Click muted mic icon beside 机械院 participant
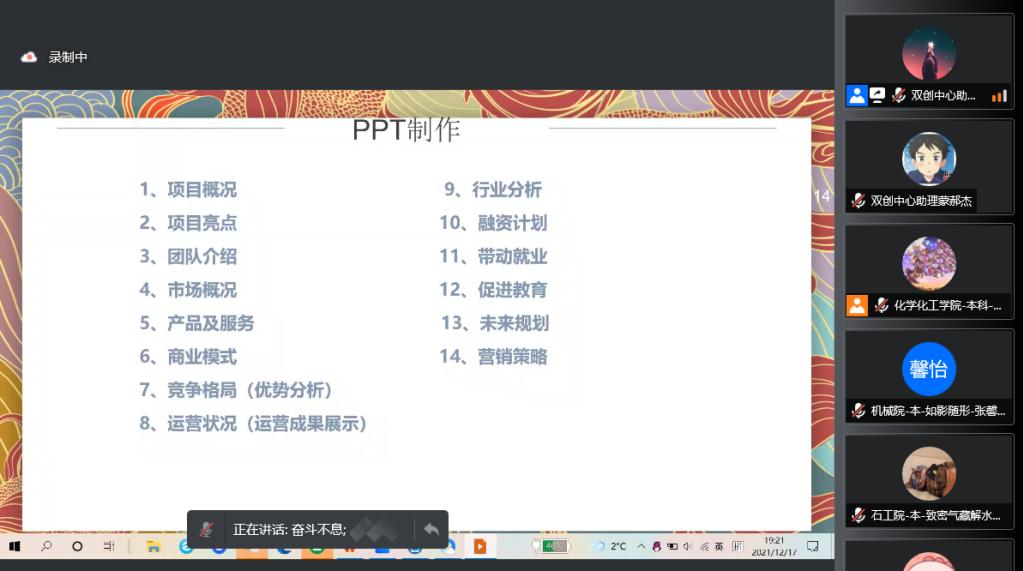Screen dimensions: 1024x571 pyautogui.click(x=858, y=410)
